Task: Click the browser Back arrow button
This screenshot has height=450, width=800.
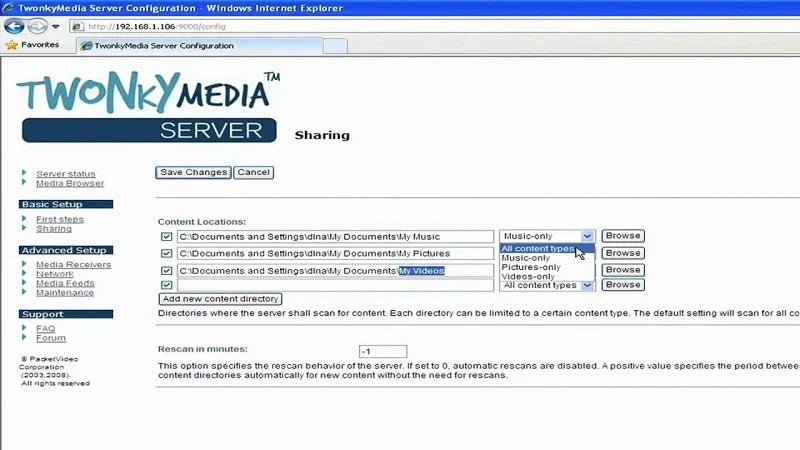Action: click(x=14, y=26)
